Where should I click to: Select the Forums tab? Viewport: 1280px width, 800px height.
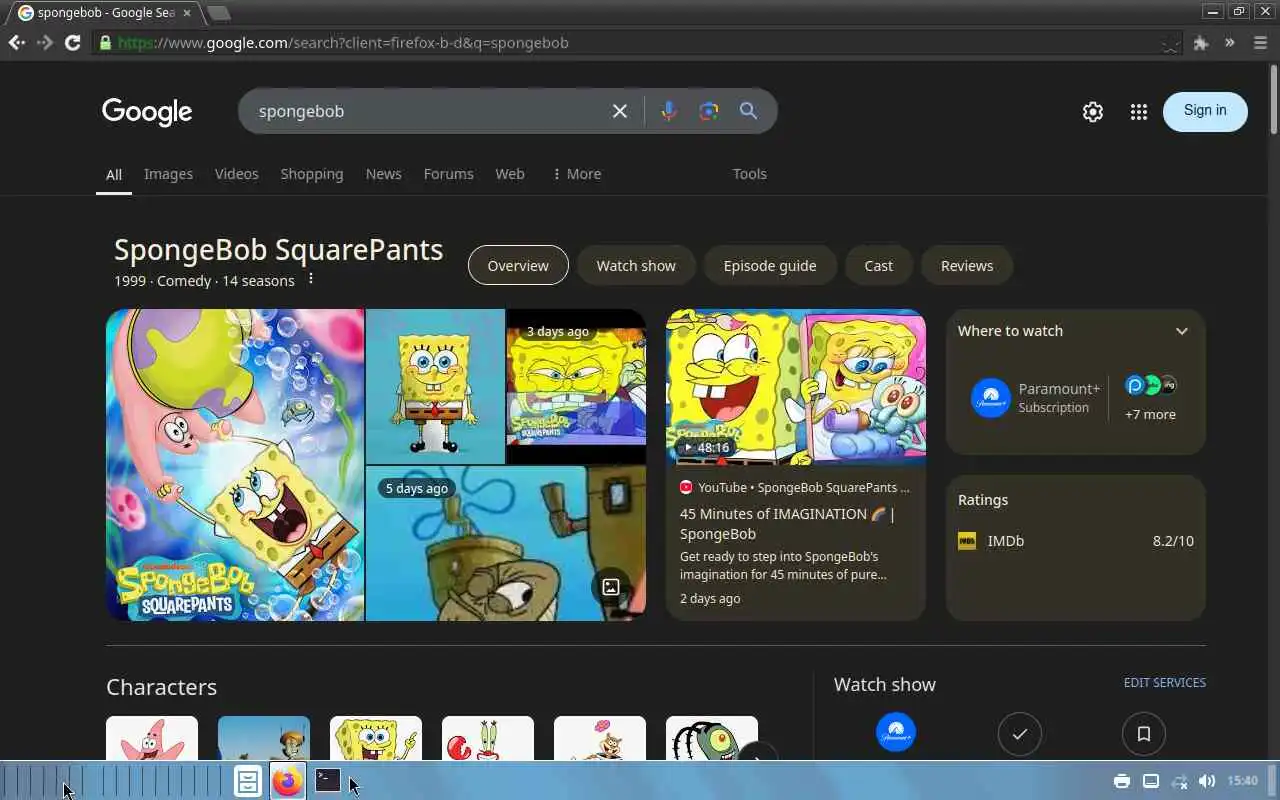(x=448, y=174)
